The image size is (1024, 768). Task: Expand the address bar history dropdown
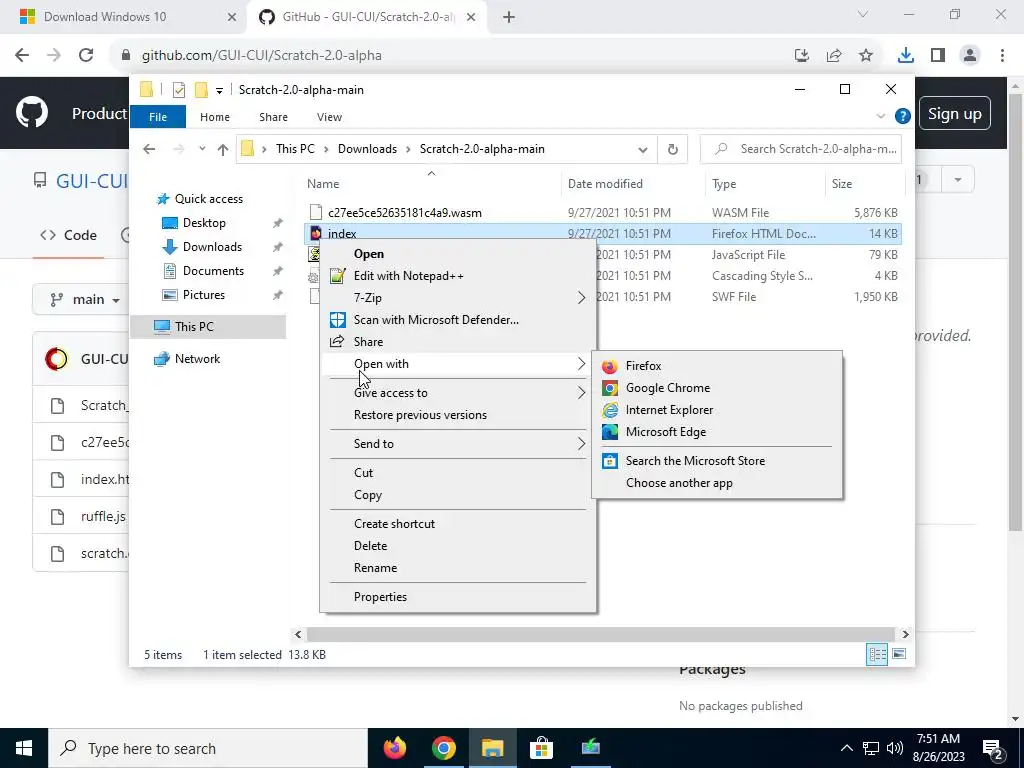pyautogui.click(x=643, y=150)
